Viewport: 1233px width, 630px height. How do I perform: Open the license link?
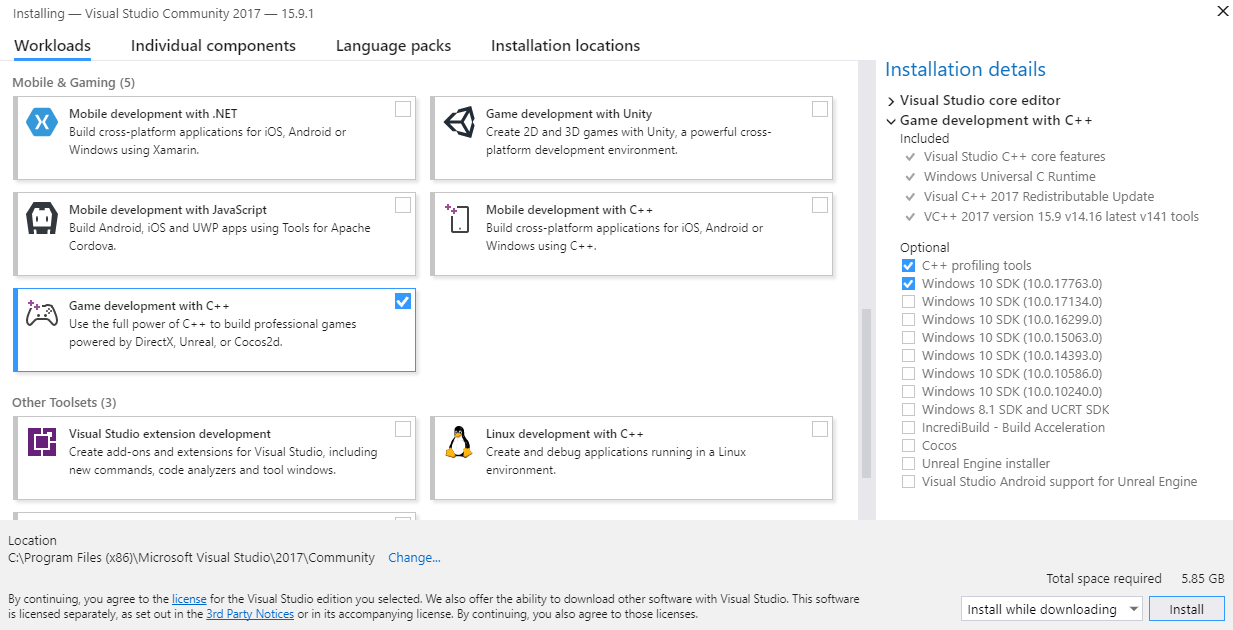coord(189,599)
